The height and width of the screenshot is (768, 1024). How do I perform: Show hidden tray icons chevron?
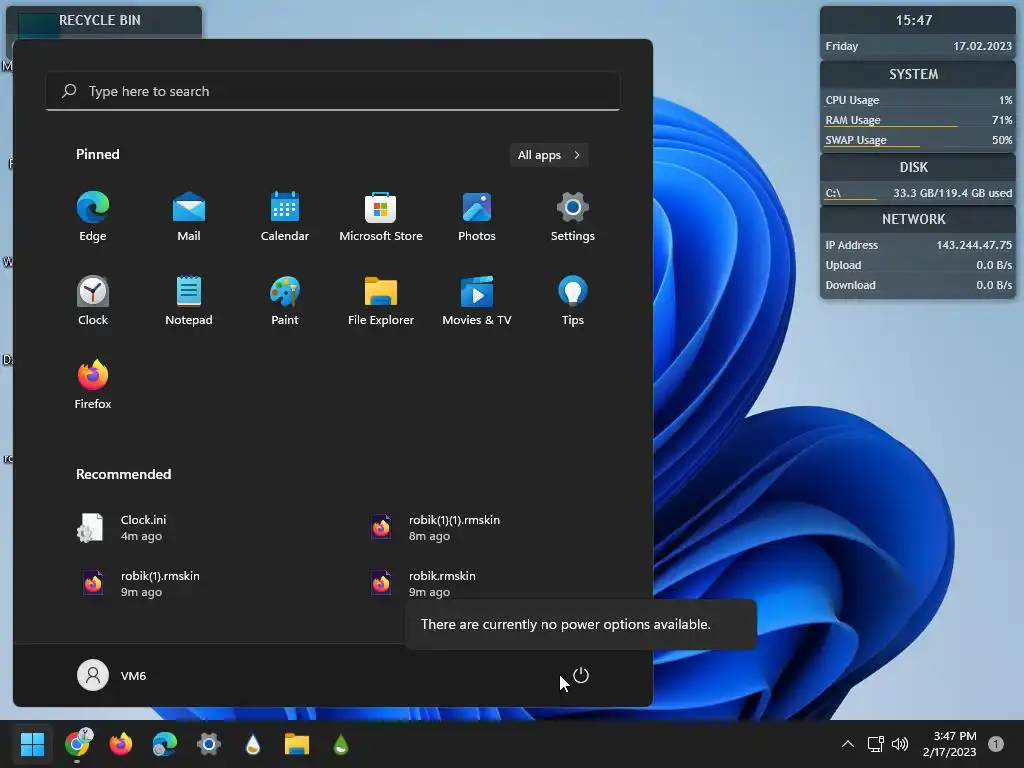(848, 744)
